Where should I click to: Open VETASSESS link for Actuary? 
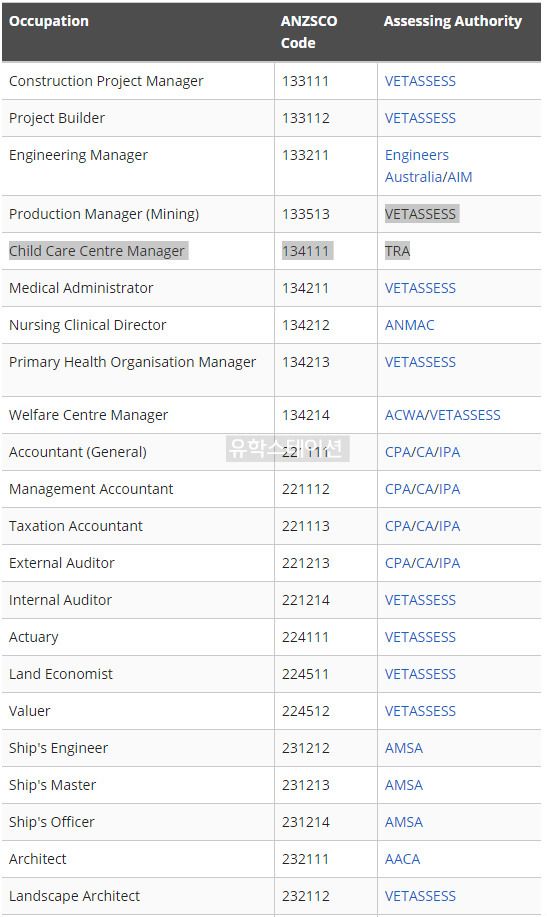pos(420,636)
